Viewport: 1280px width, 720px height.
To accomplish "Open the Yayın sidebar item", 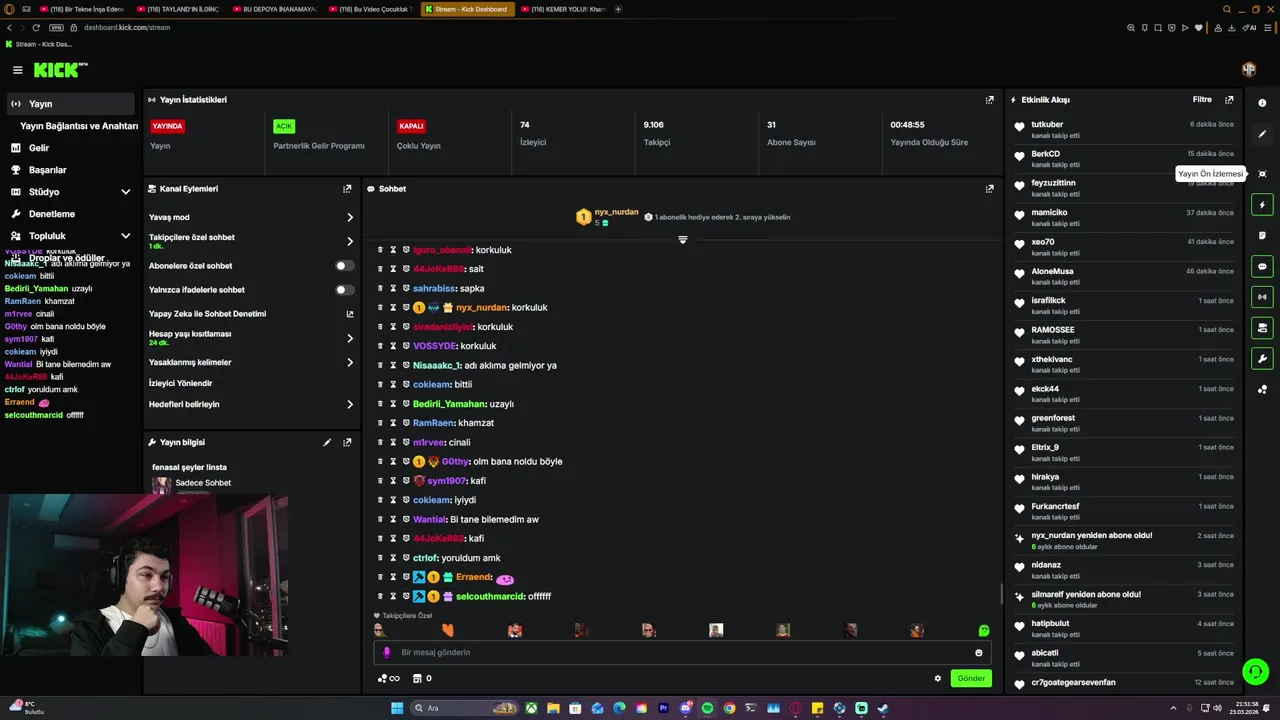I will [70, 104].
